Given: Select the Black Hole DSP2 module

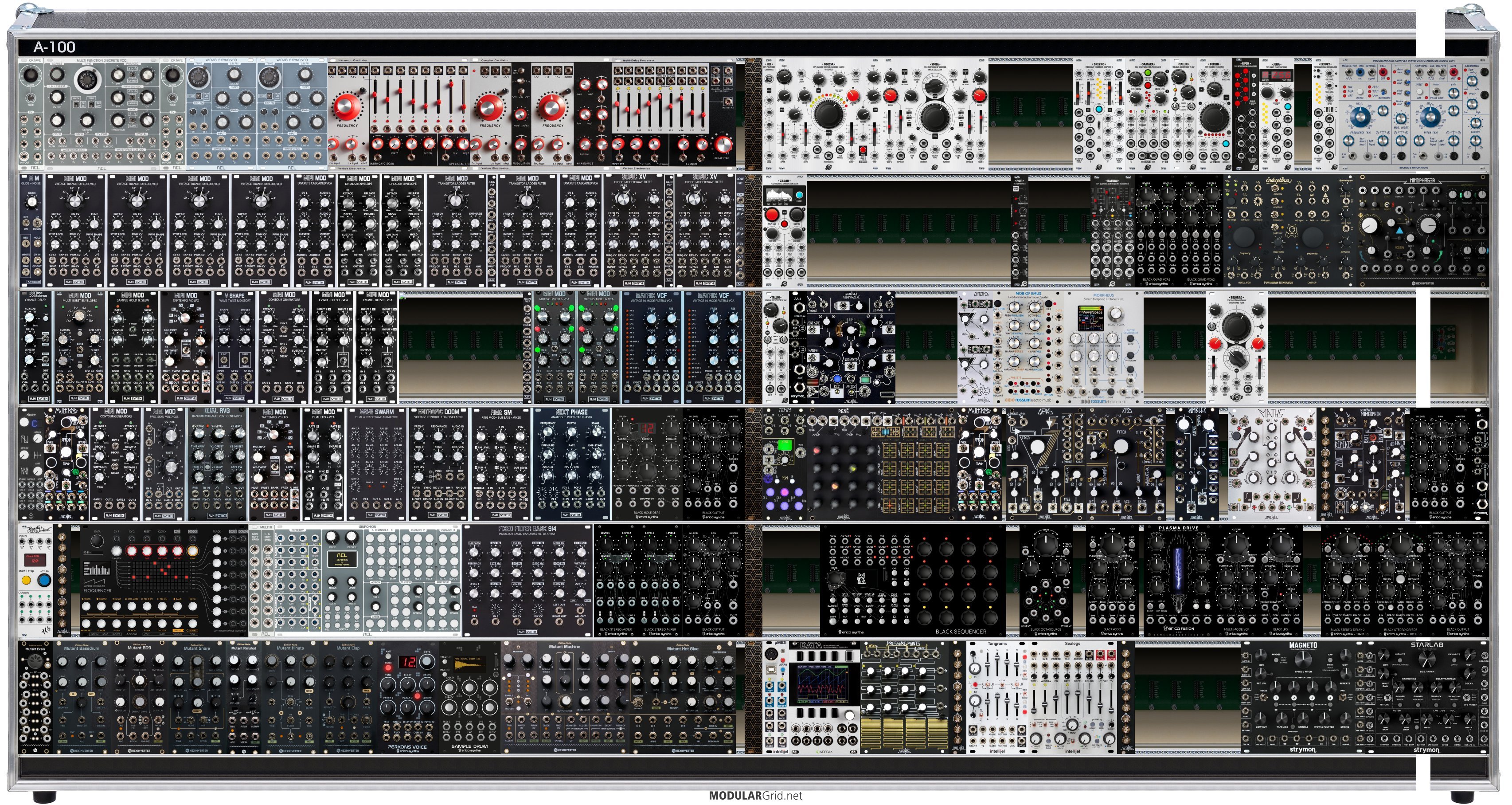Looking at the screenshot, I should 647,464.
